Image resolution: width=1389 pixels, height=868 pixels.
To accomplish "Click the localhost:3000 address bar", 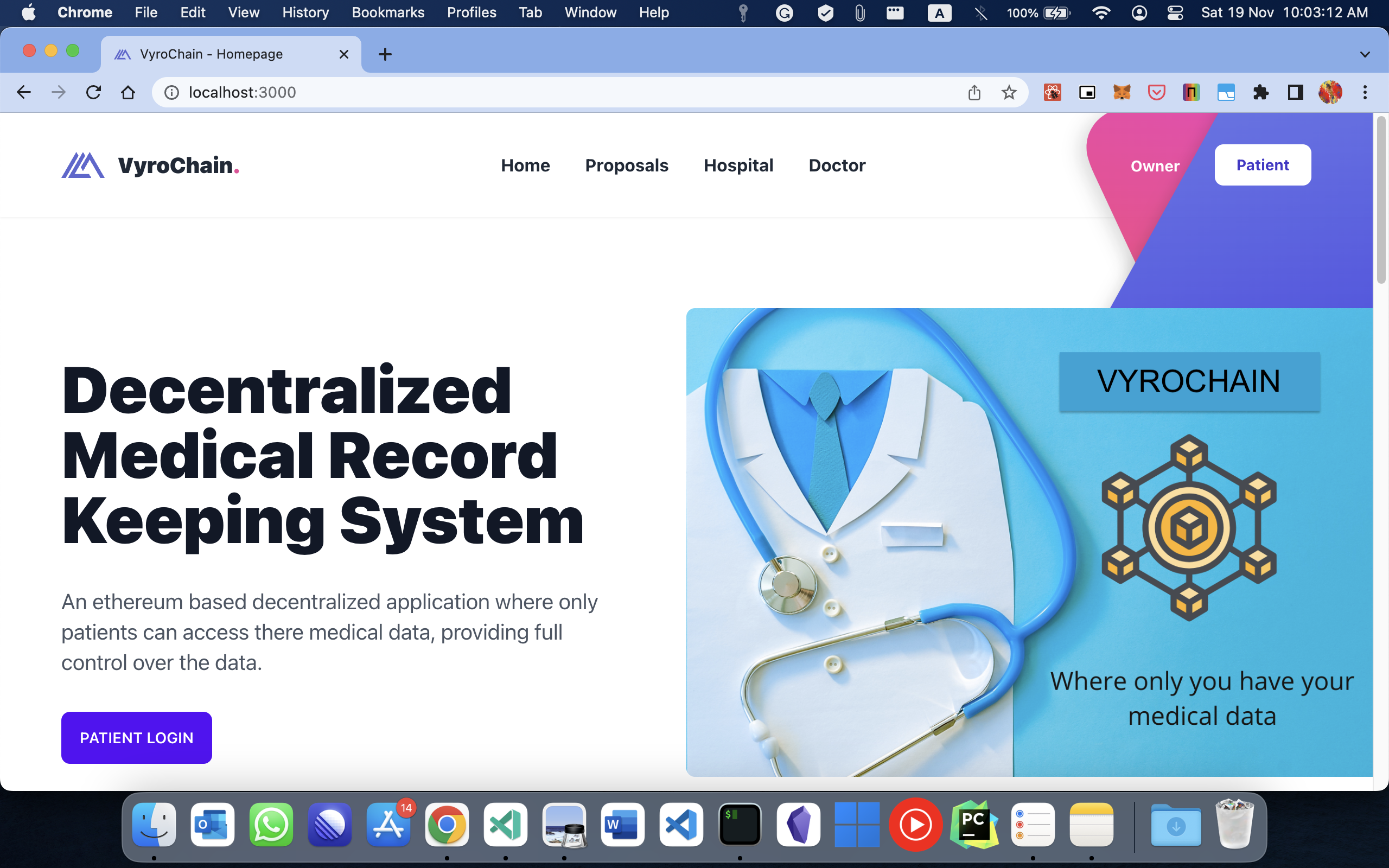I will [x=517, y=92].
